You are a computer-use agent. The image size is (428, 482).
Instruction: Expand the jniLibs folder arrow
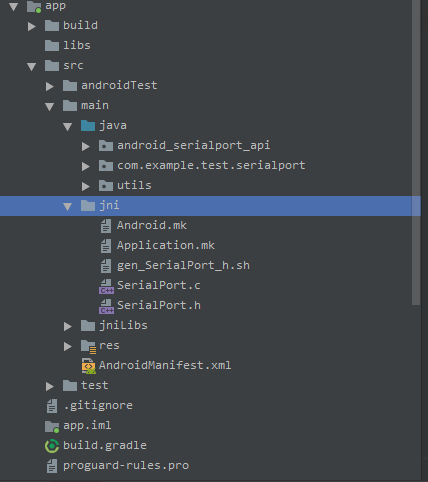point(68,326)
